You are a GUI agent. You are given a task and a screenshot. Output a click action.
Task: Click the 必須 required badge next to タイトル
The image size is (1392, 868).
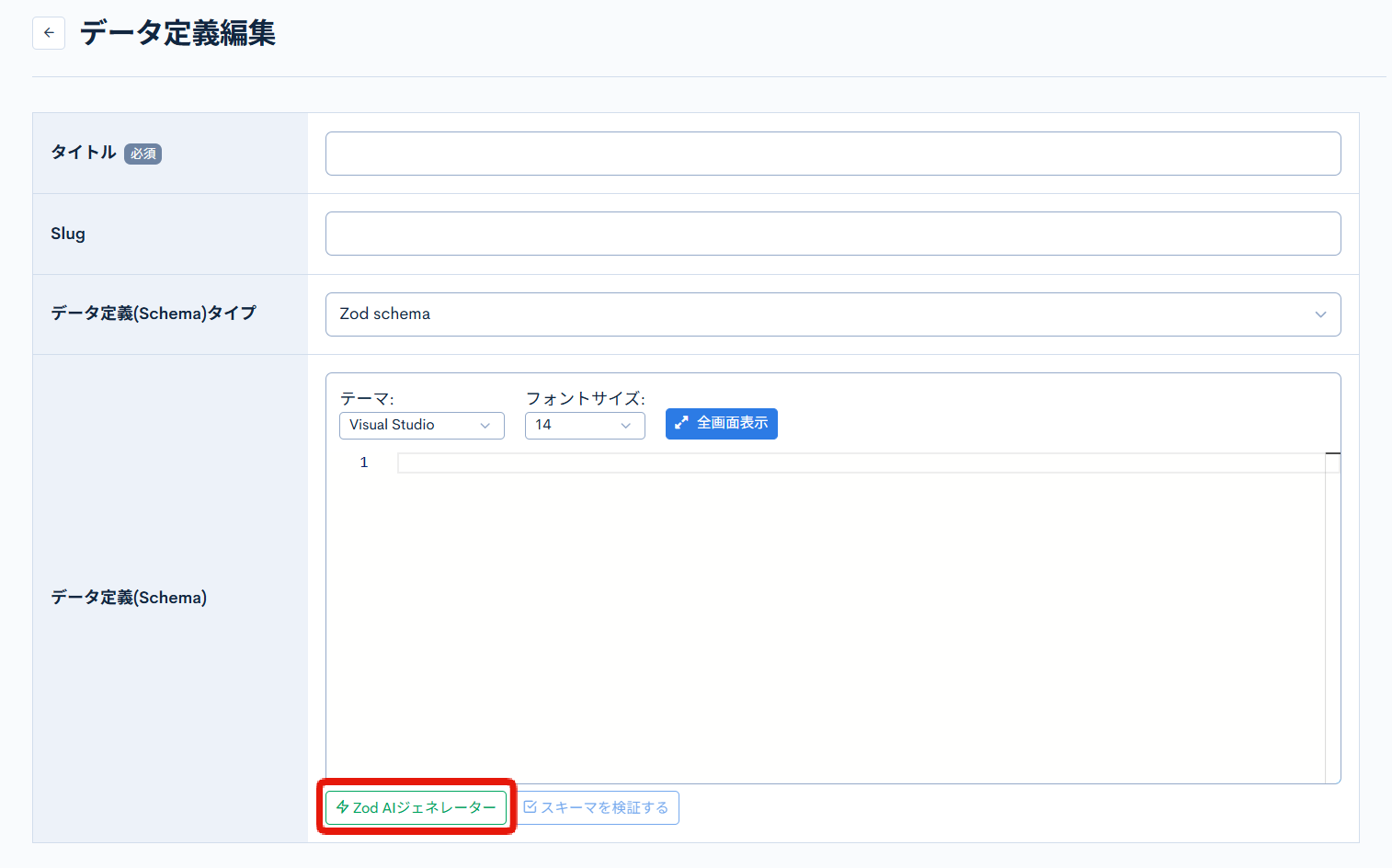143,154
